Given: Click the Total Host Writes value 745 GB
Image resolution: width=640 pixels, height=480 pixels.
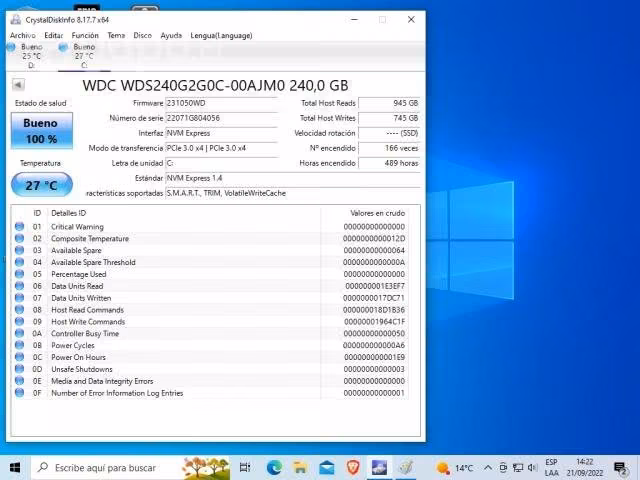Looking at the screenshot, I should (389, 118).
